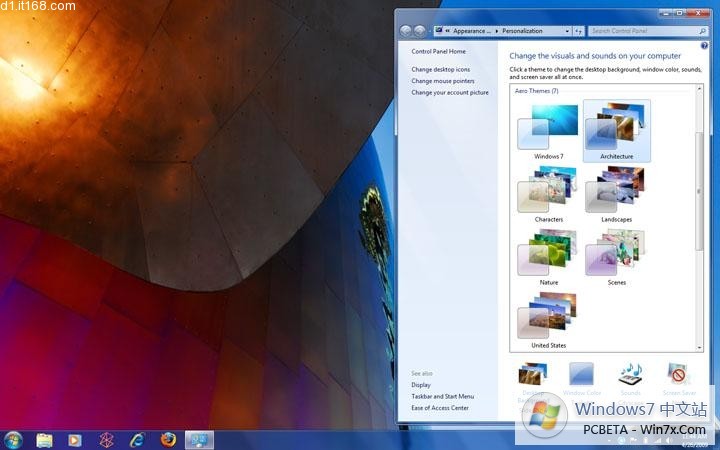Minimize the Personalization window
The image size is (720, 450).
665,13
